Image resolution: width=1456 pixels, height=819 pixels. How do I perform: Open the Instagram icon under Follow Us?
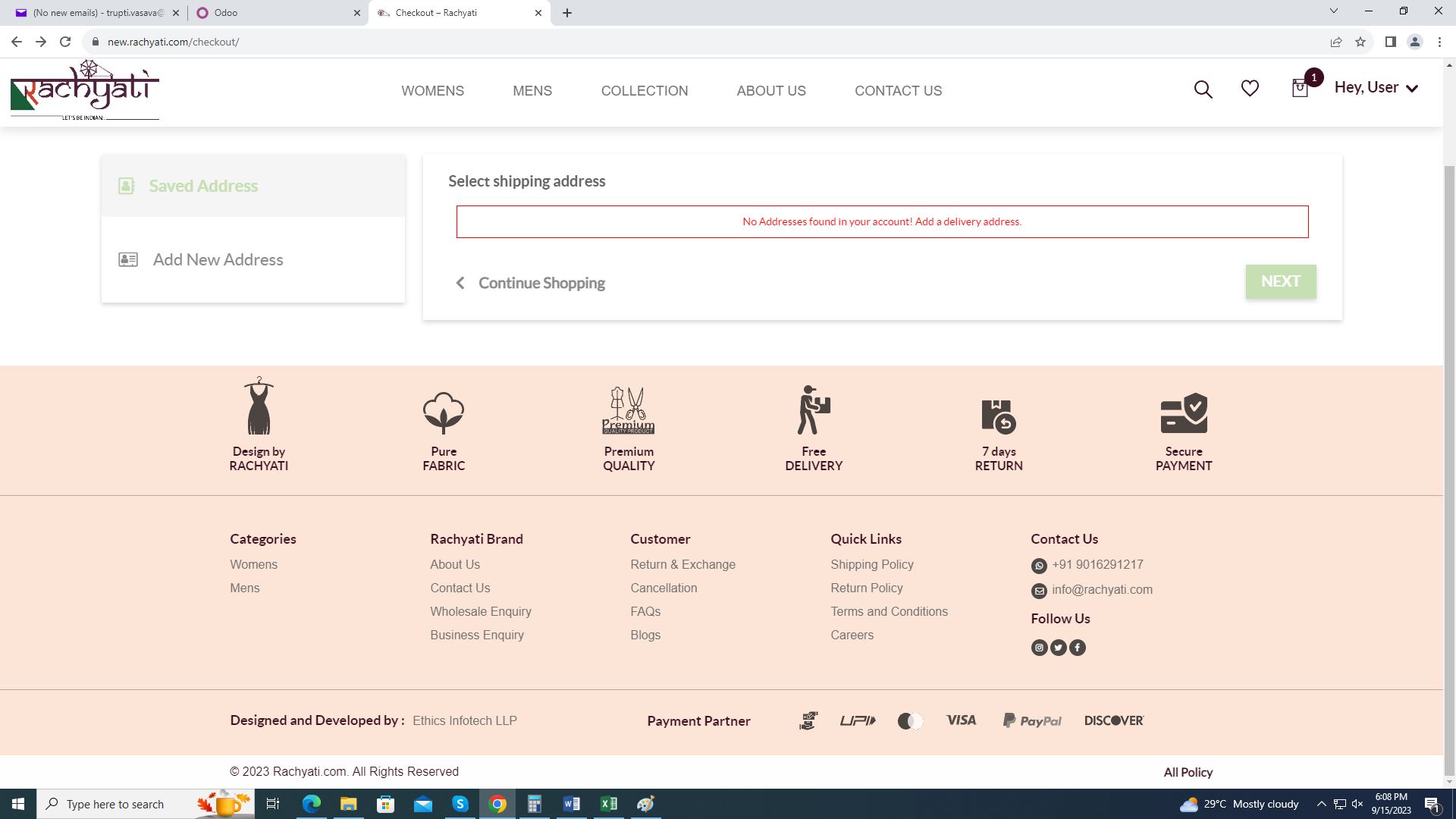(x=1039, y=648)
